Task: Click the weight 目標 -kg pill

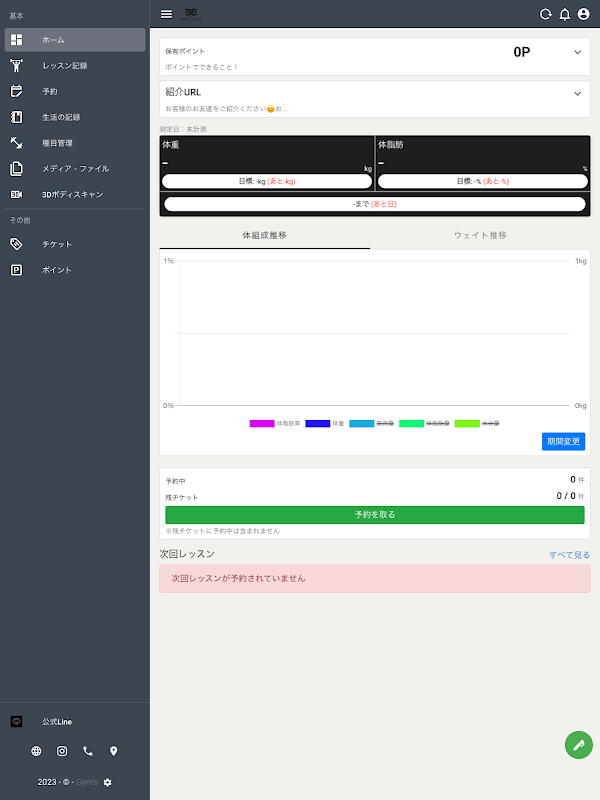Action: coord(267,181)
